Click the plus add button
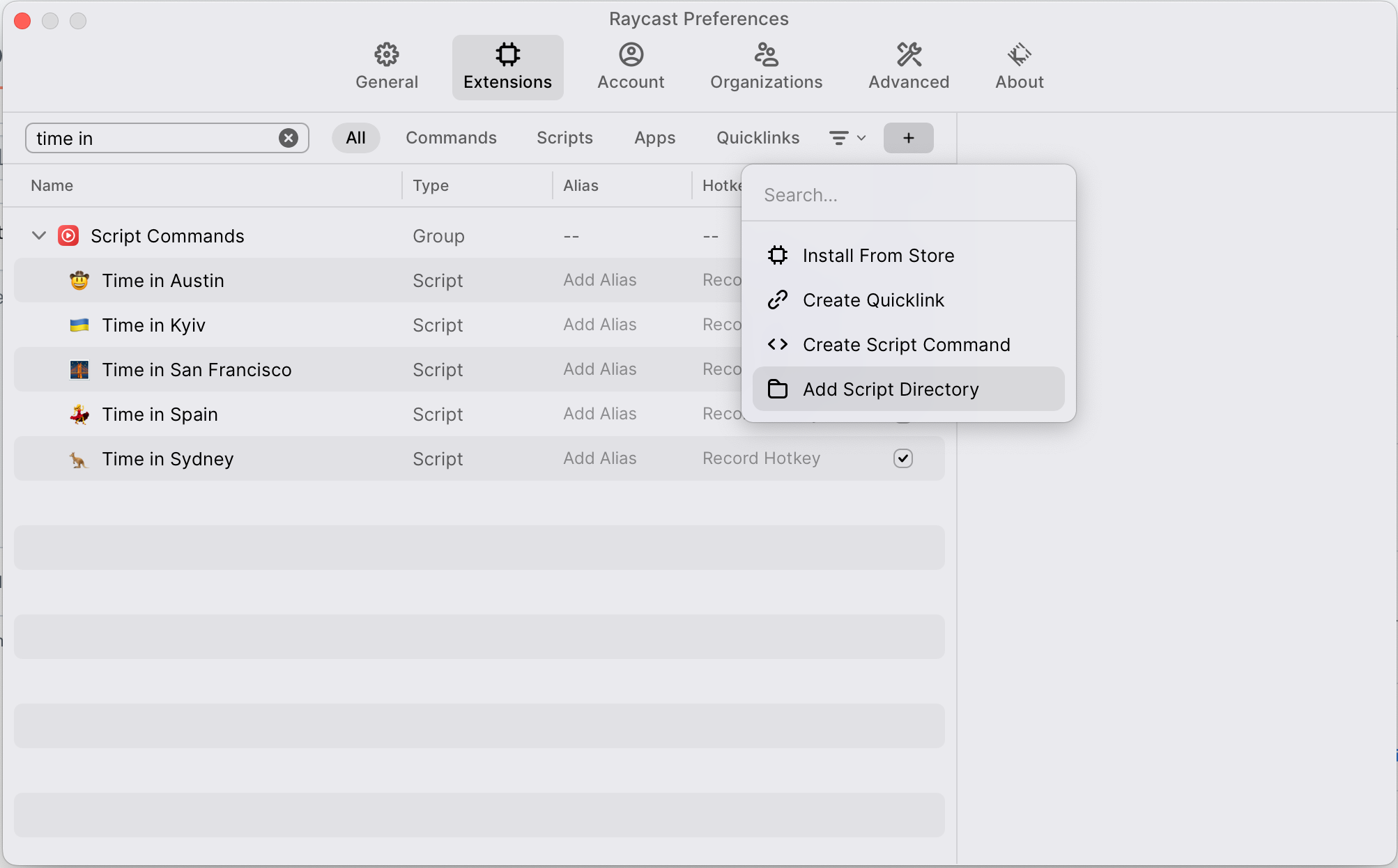 [908, 138]
